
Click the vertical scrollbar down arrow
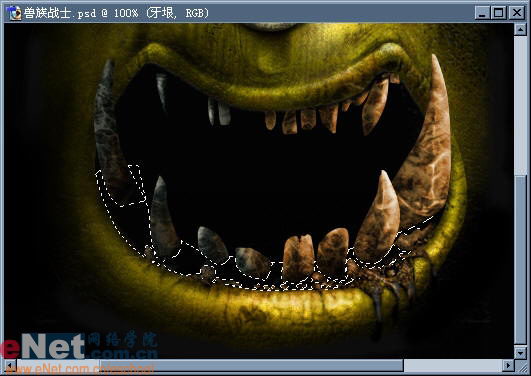click(x=520, y=353)
